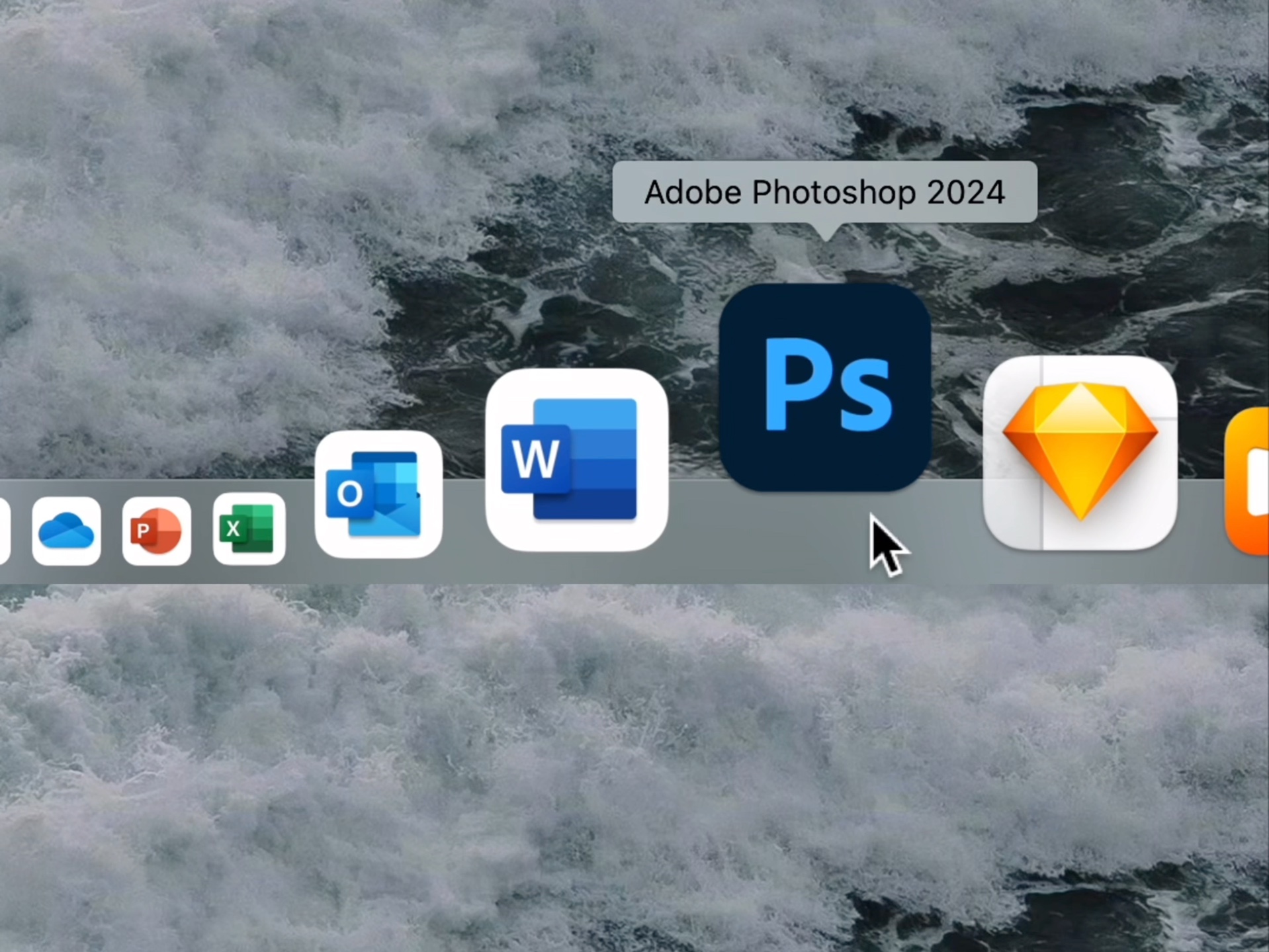
Task: Click the desktop wallpaper above the dock
Action: 265,198
